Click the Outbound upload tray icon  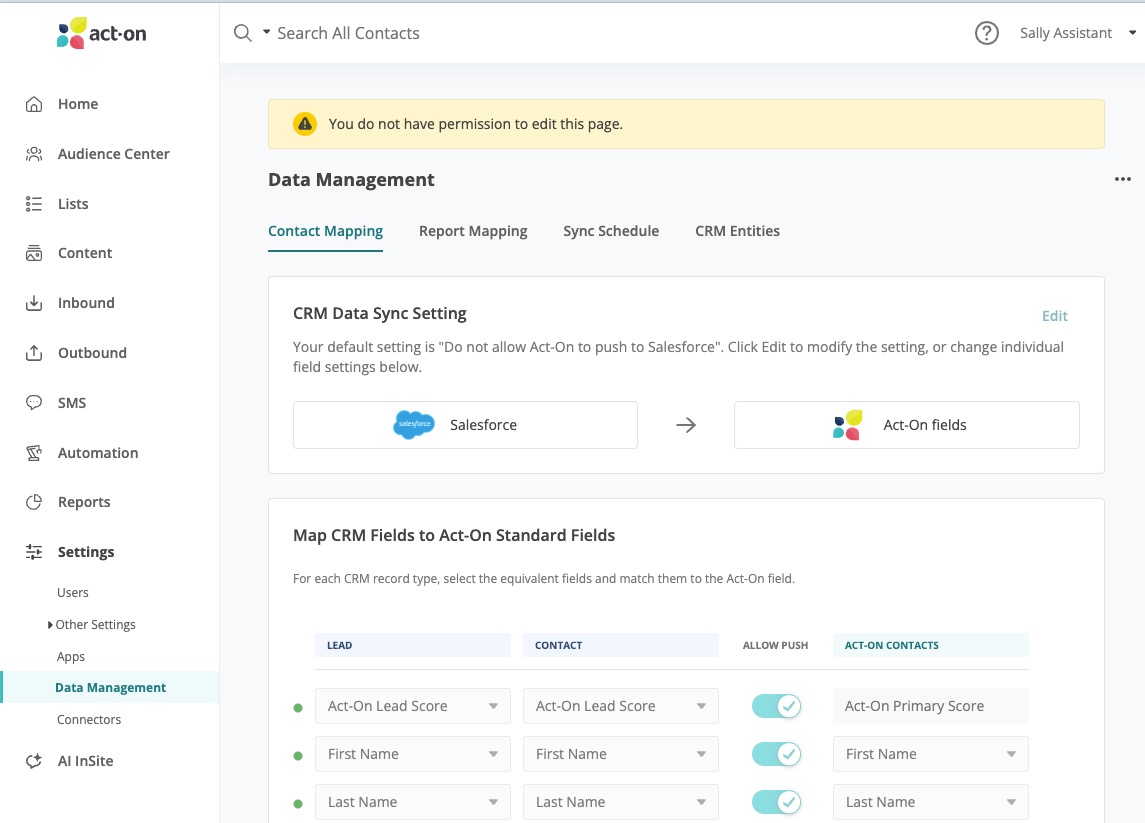[x=34, y=353]
